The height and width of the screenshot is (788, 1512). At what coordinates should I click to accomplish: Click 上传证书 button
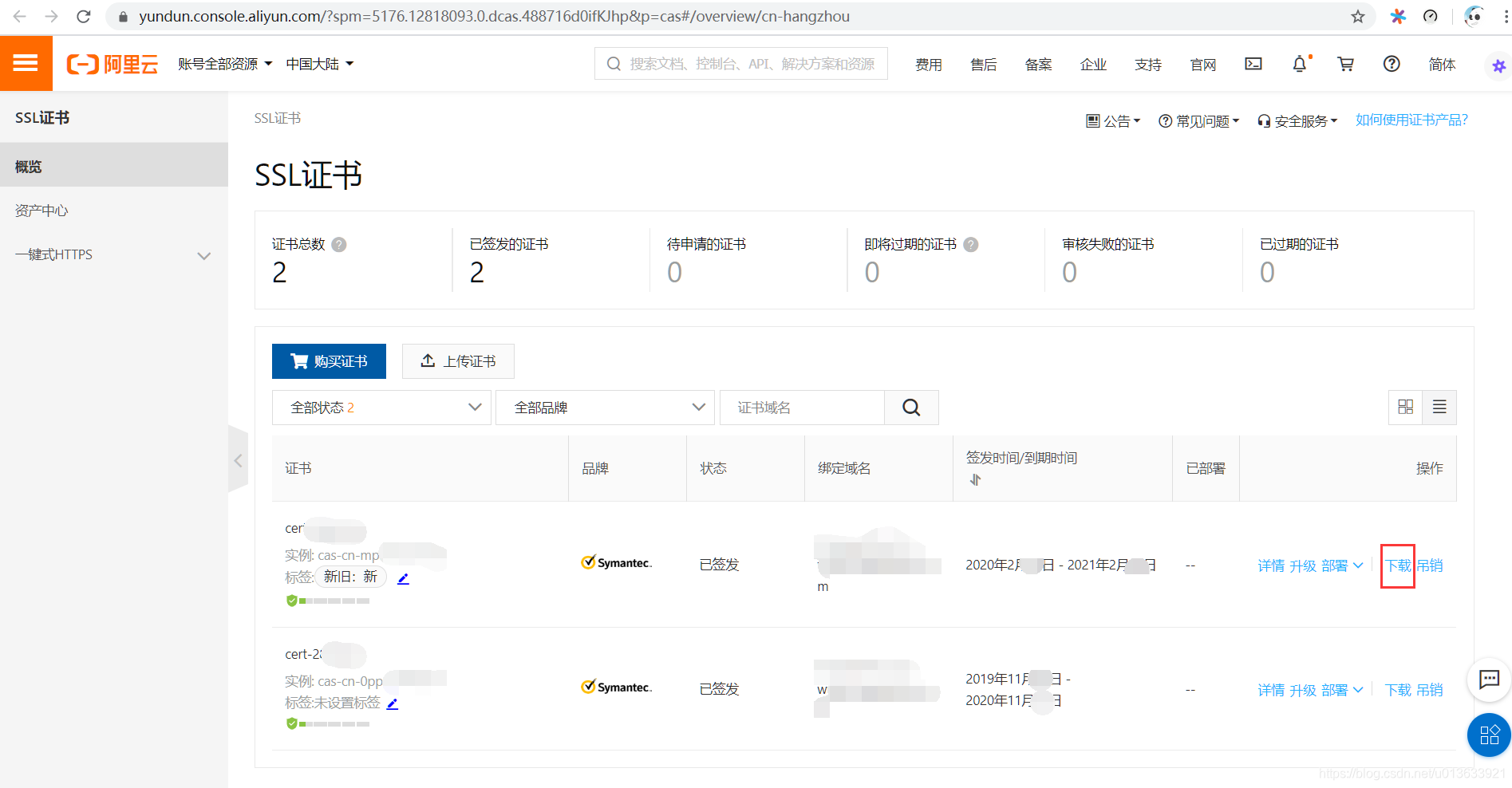pyautogui.click(x=458, y=361)
